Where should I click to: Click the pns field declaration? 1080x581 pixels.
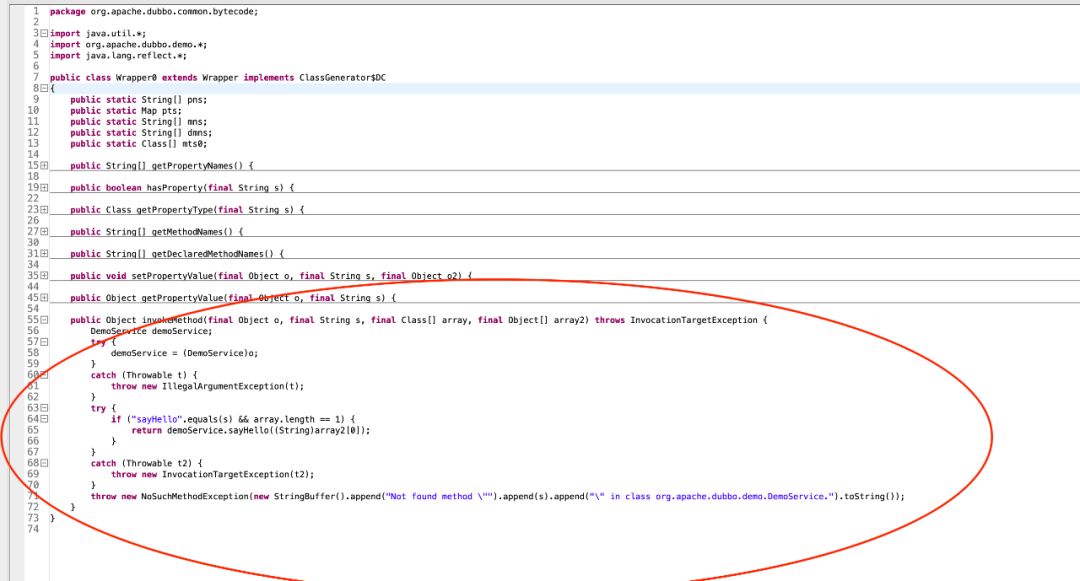click(138, 100)
